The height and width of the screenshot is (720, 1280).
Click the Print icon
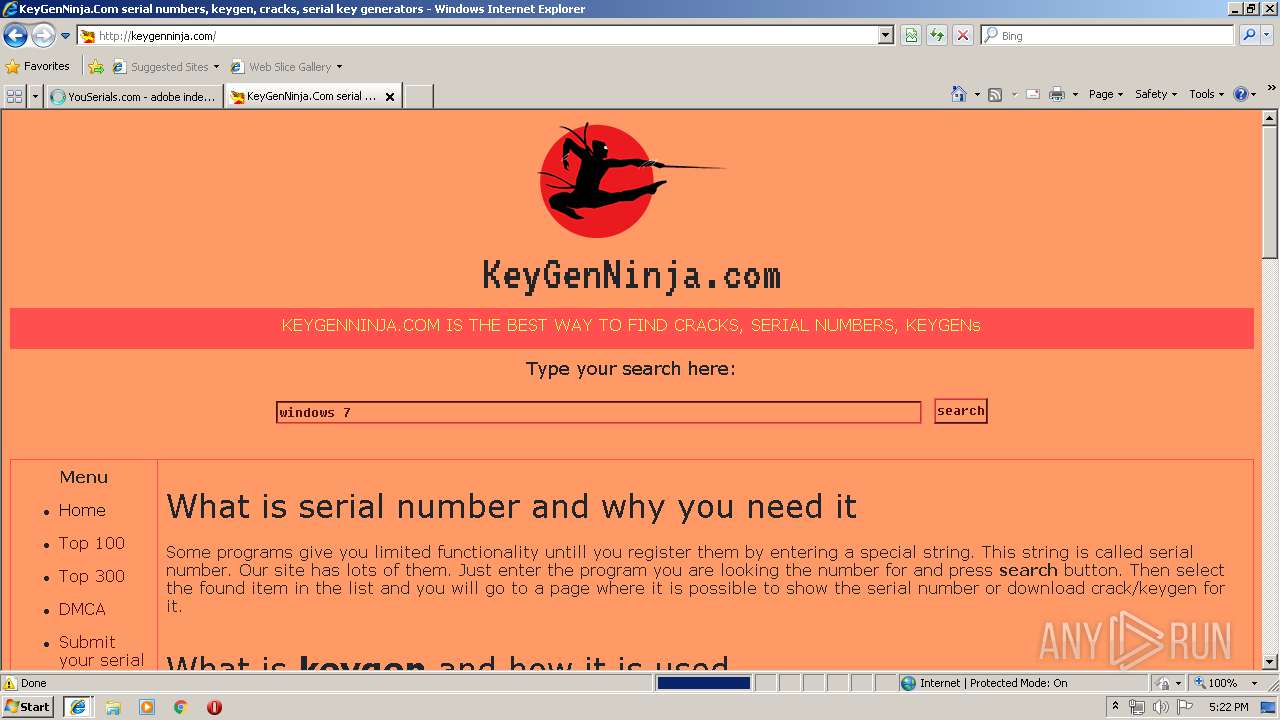point(1057,94)
